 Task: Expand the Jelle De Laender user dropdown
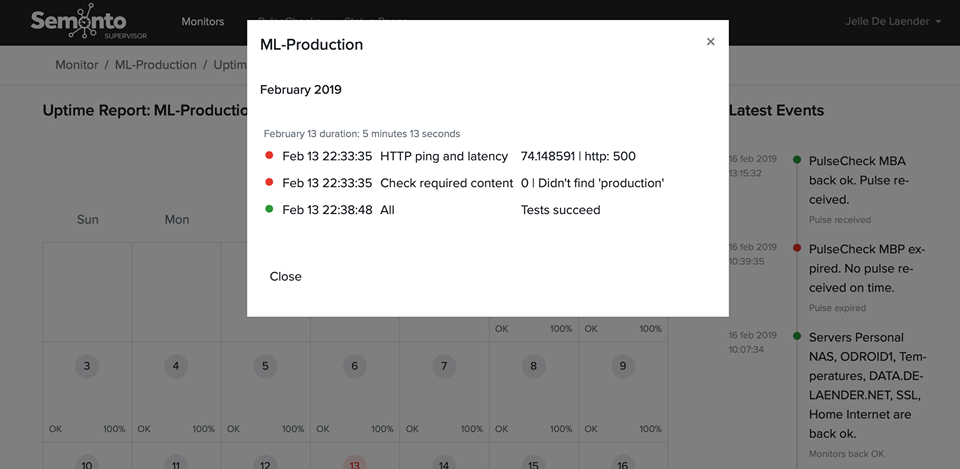click(x=893, y=21)
